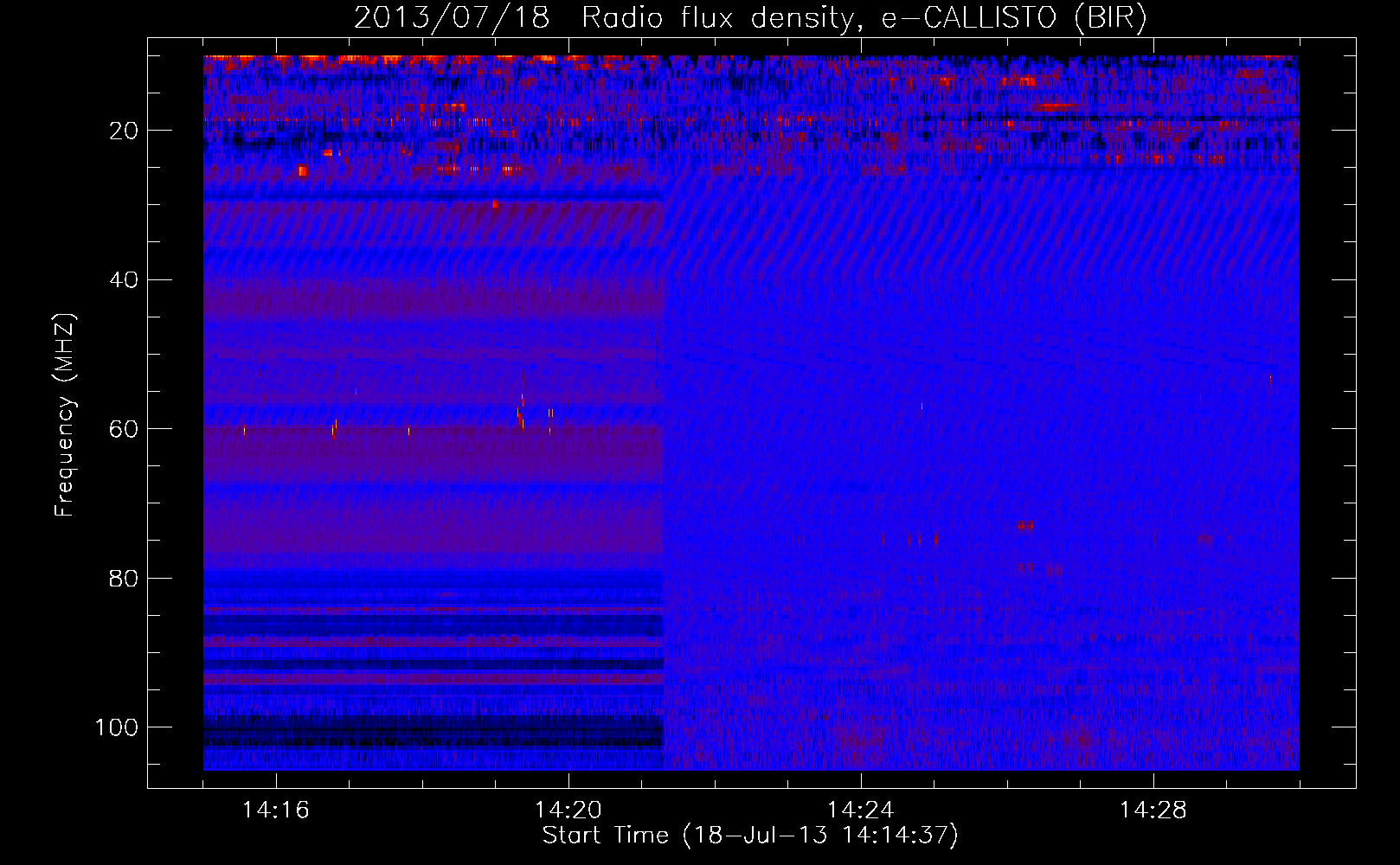Click the '14:16' time tick label
Screen dimensions: 1400x865
coord(276,811)
